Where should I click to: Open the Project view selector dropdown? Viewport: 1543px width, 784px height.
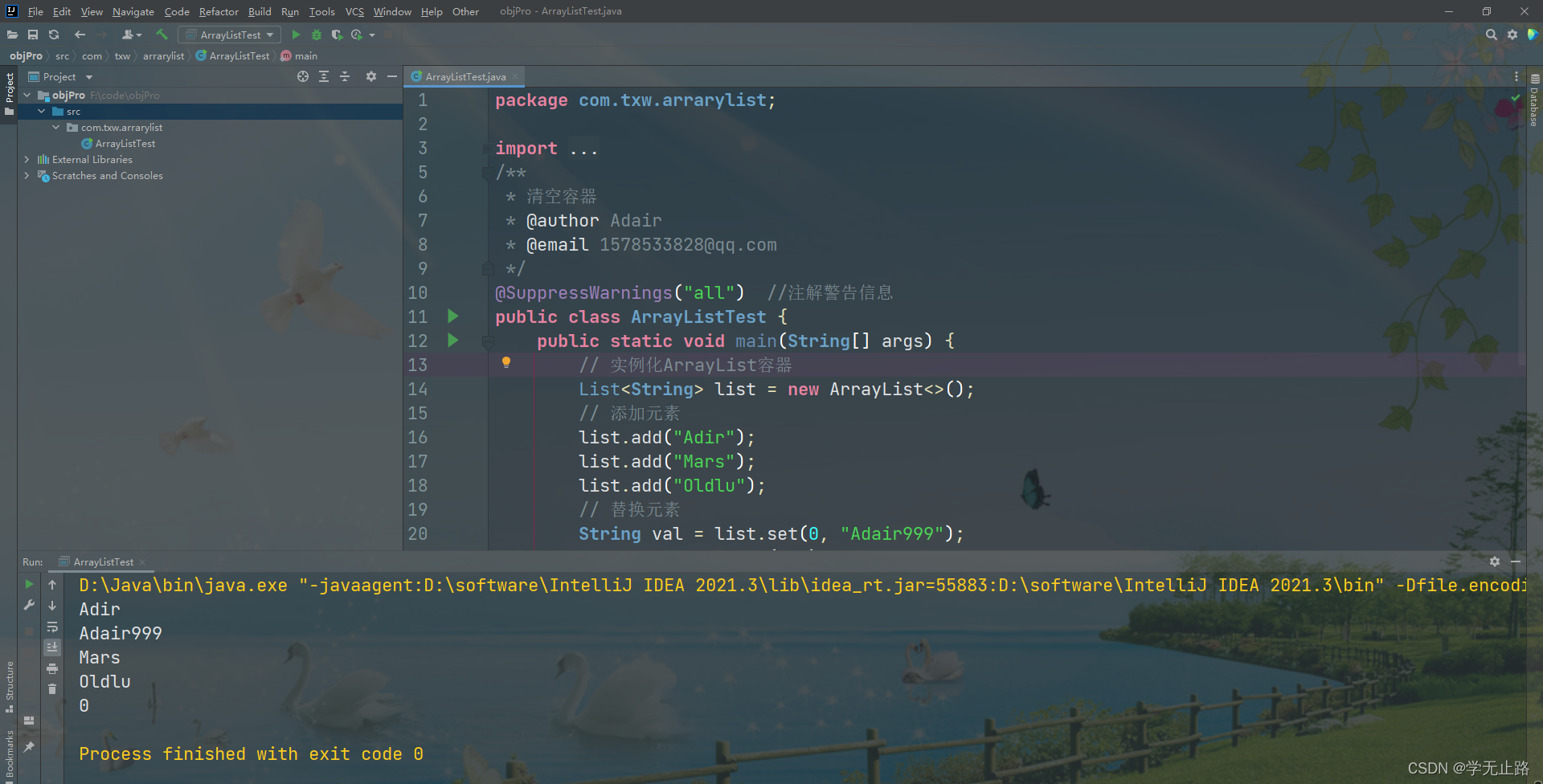point(60,76)
